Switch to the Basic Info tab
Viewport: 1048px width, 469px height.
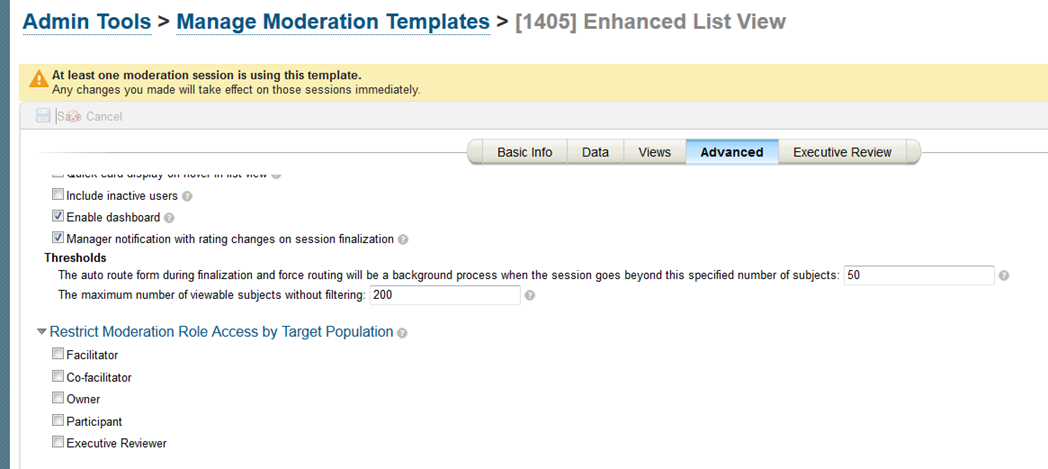[524, 152]
